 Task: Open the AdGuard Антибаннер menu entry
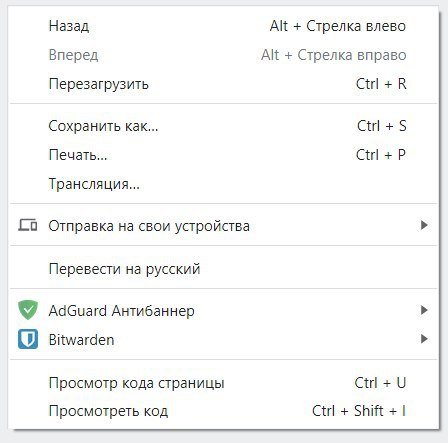point(122,311)
